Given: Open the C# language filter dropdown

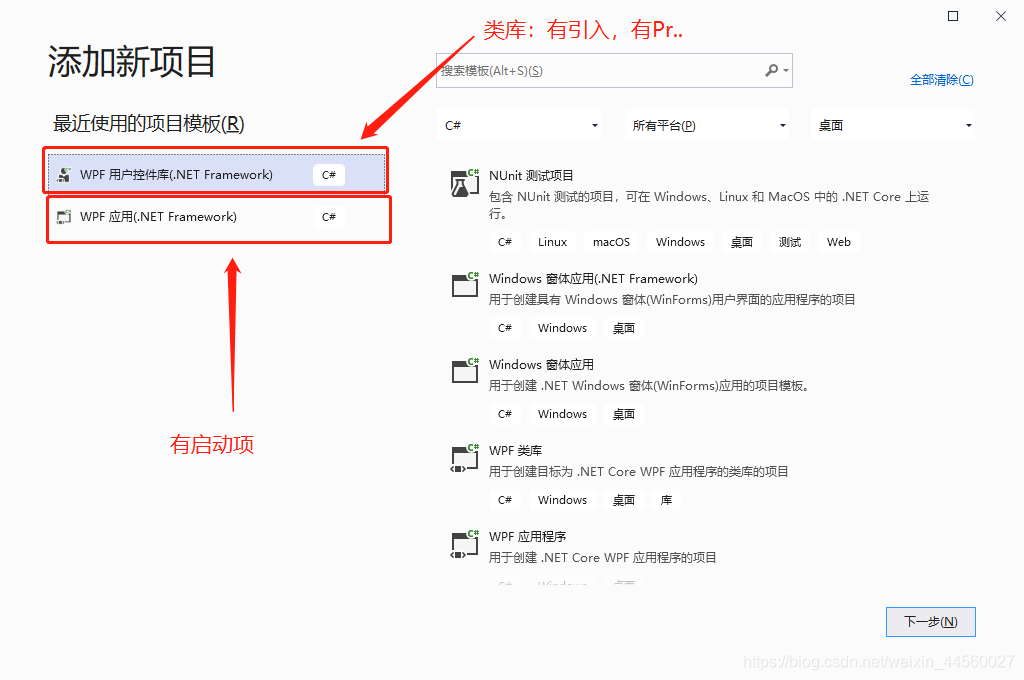Looking at the screenshot, I should point(519,125).
